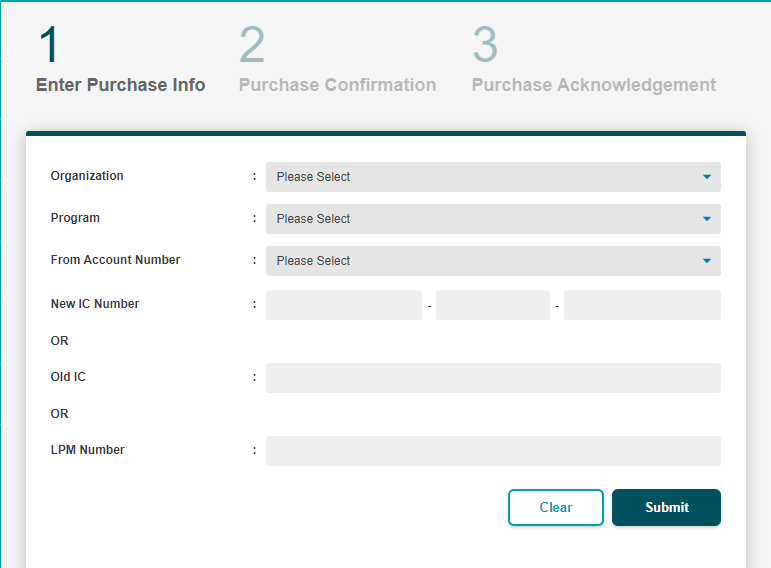
Task: Click the Organization dropdown arrow icon
Action: [x=707, y=177]
